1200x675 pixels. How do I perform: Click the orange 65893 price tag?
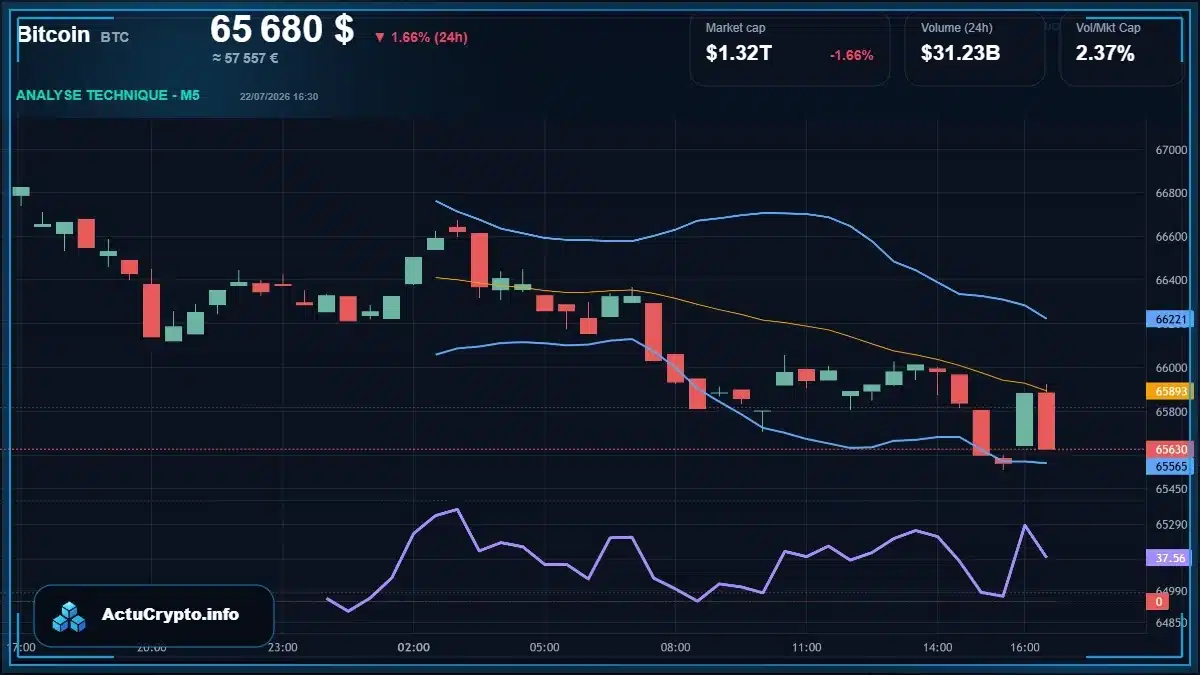(1169, 391)
